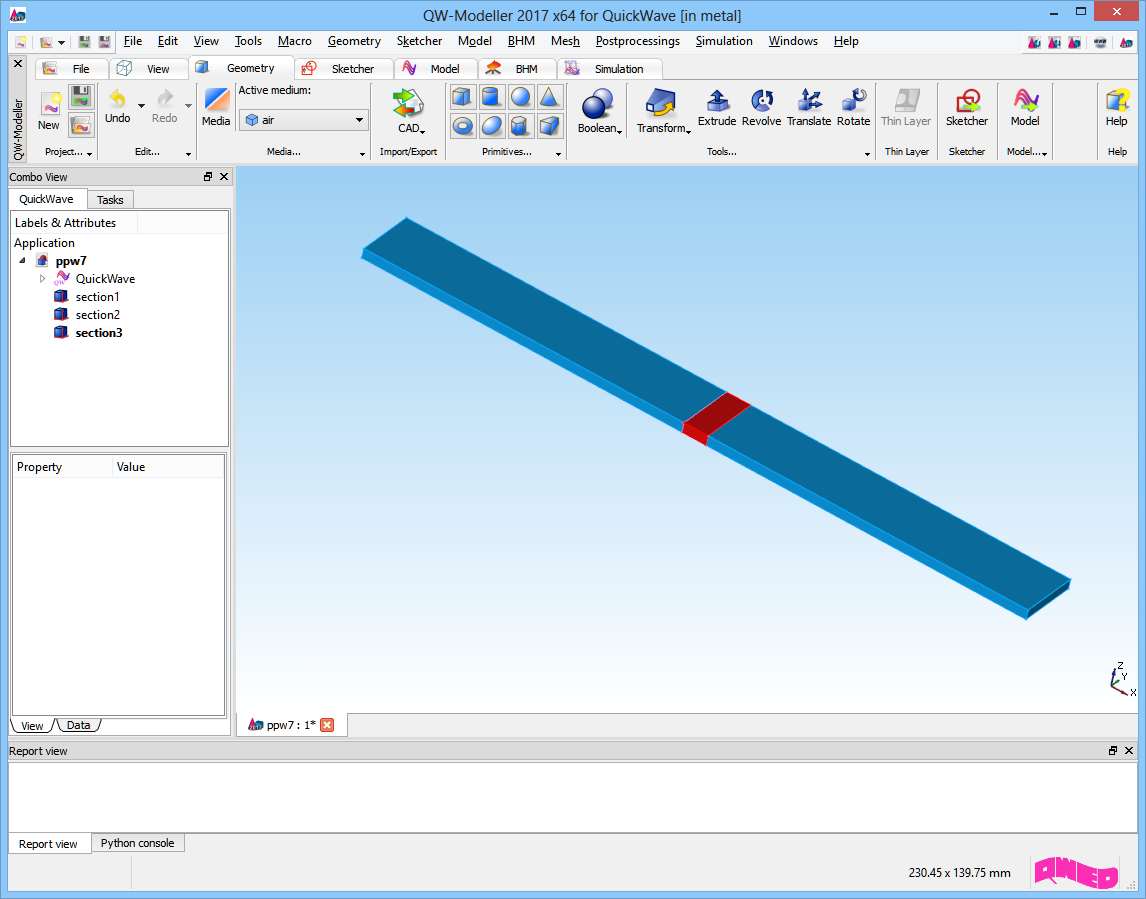1146x899 pixels.
Task: Click the new project icon in quick-access toolbar
Action: pyautogui.click(x=21, y=42)
